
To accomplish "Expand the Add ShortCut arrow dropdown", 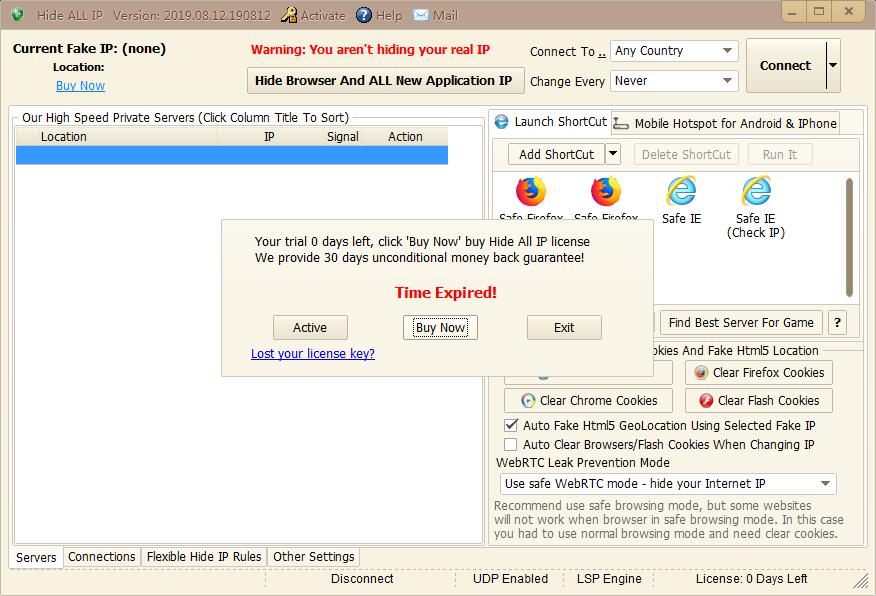I will (x=613, y=154).
